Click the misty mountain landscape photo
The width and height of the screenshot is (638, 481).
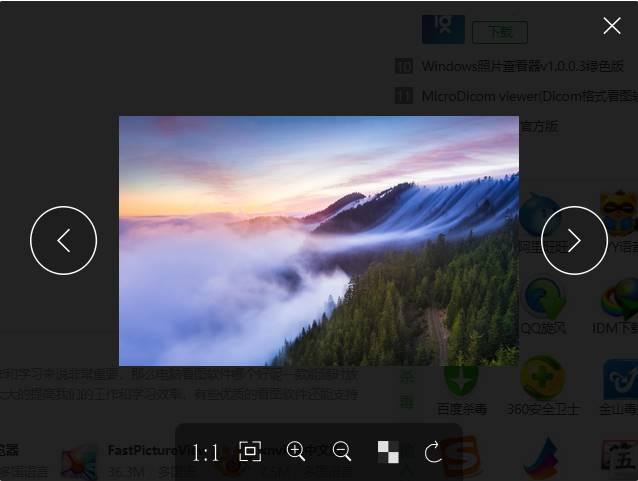tap(319, 241)
